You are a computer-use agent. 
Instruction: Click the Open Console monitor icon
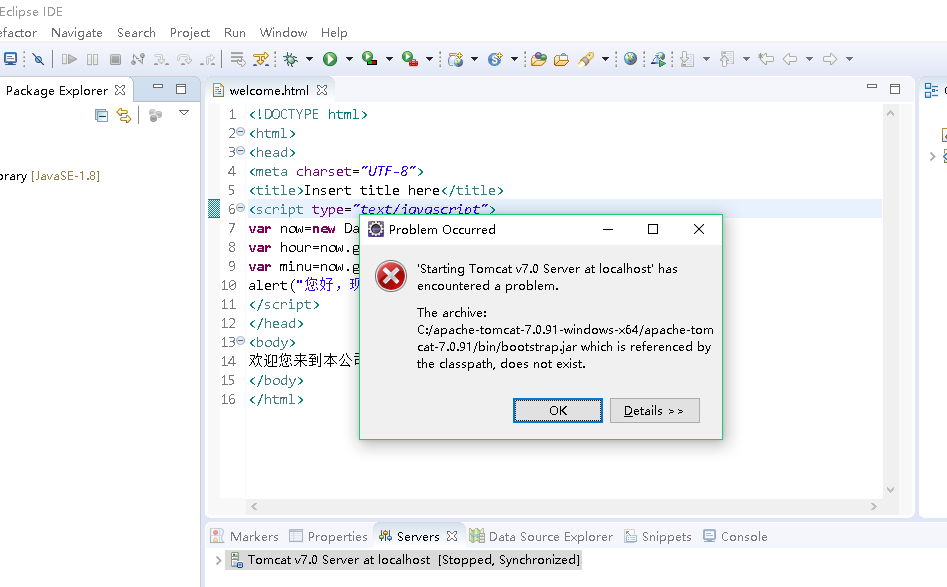(x=10, y=59)
